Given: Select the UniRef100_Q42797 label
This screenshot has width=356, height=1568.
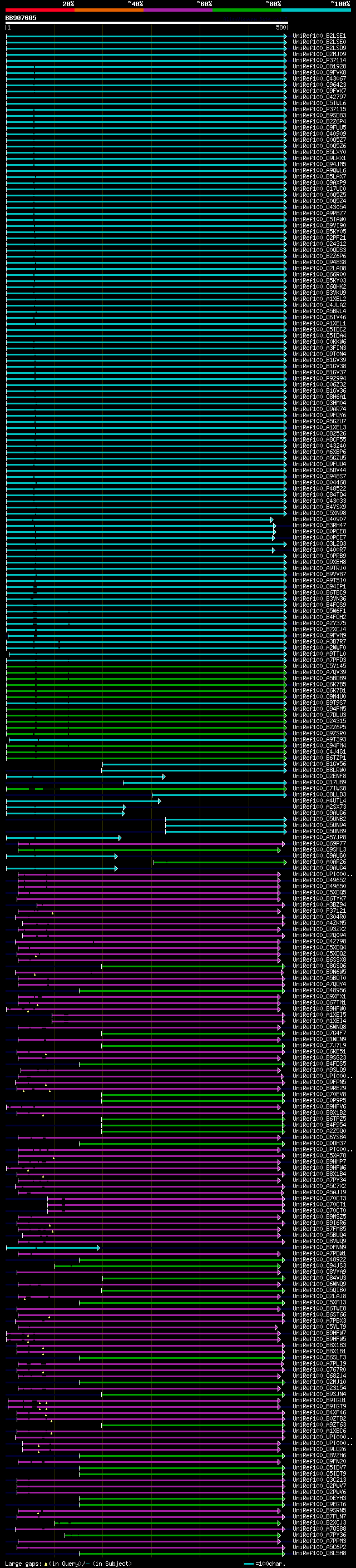Looking at the screenshot, I should click(x=319, y=97).
